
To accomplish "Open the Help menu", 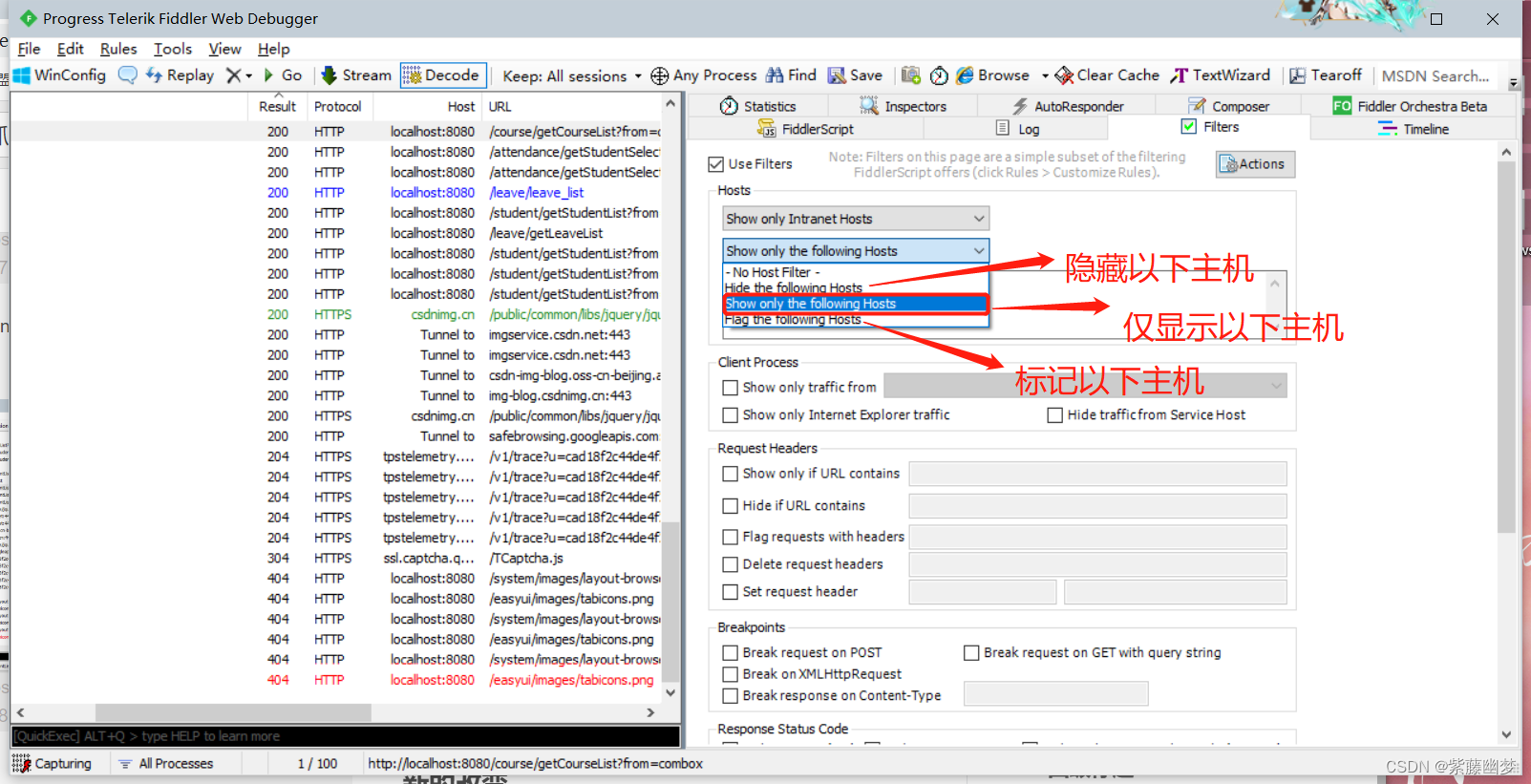I will pos(273,49).
